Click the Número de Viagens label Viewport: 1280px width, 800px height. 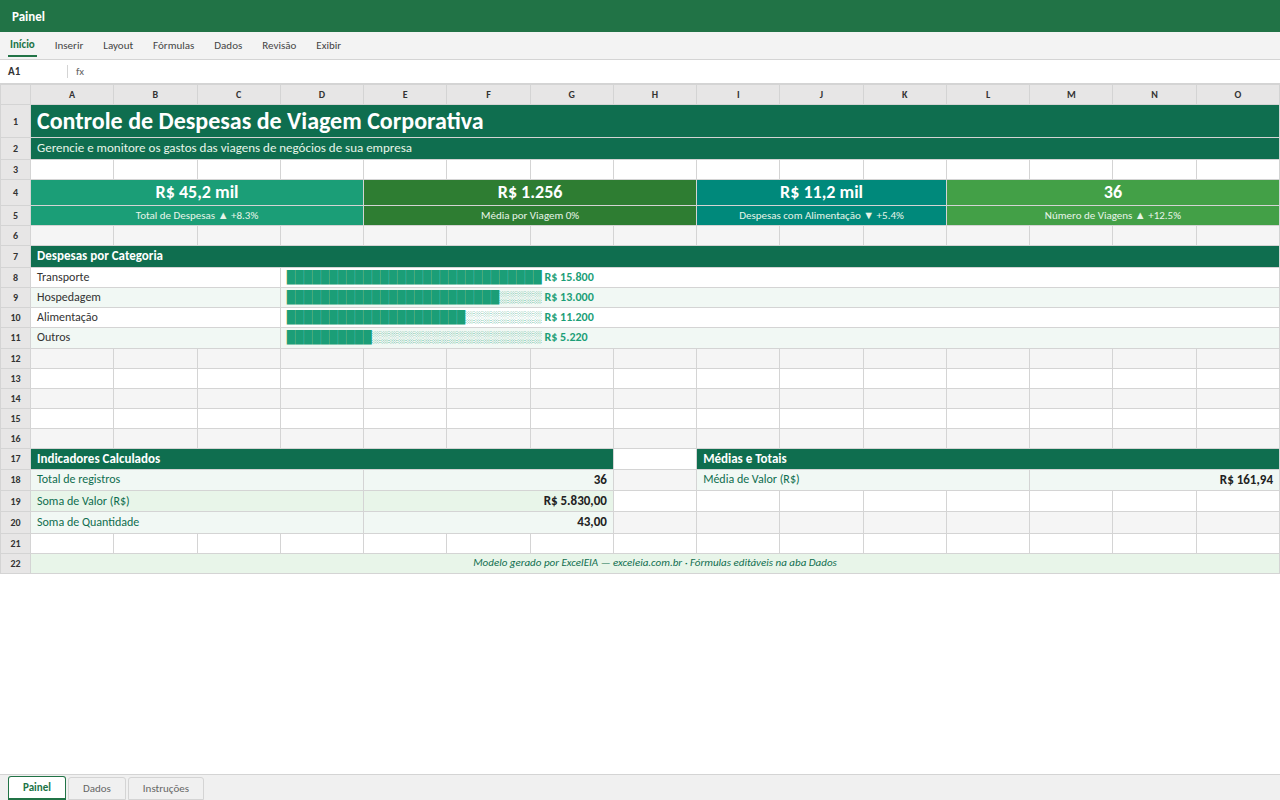pos(1113,215)
